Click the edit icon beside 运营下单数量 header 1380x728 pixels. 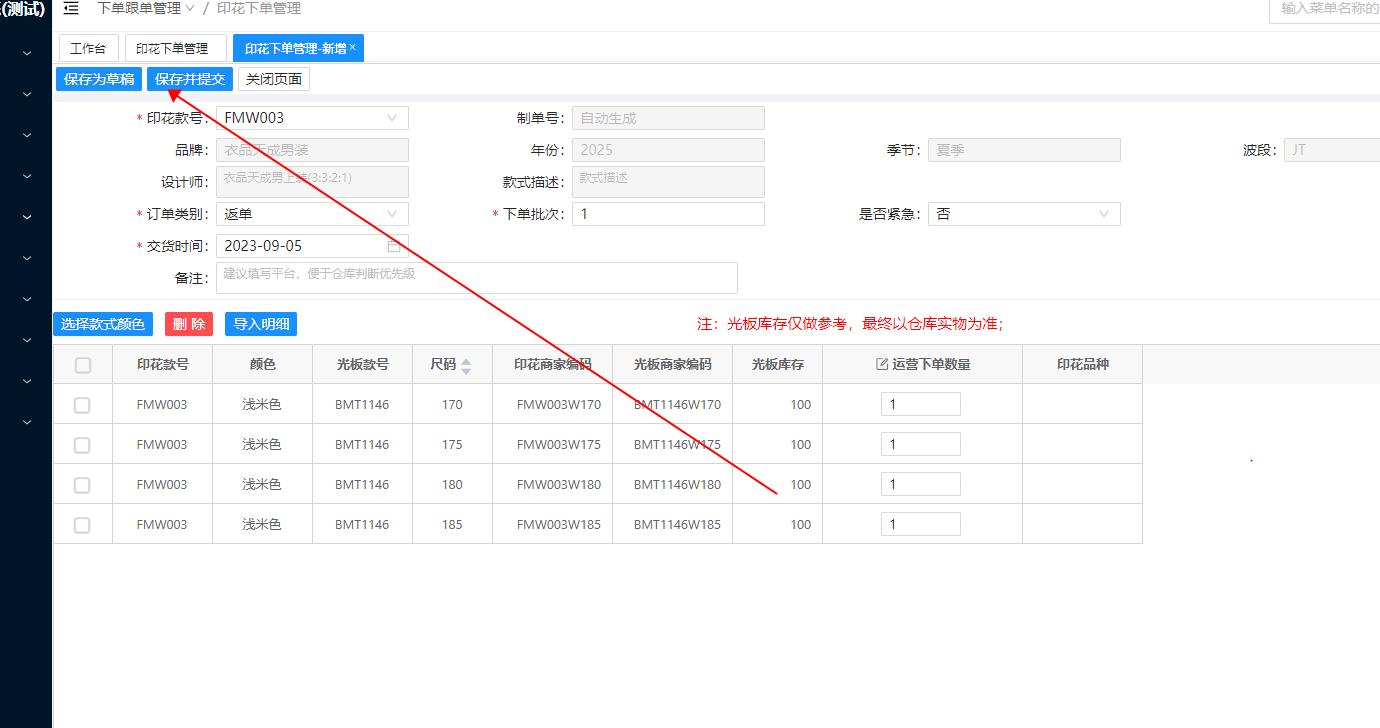(882, 365)
